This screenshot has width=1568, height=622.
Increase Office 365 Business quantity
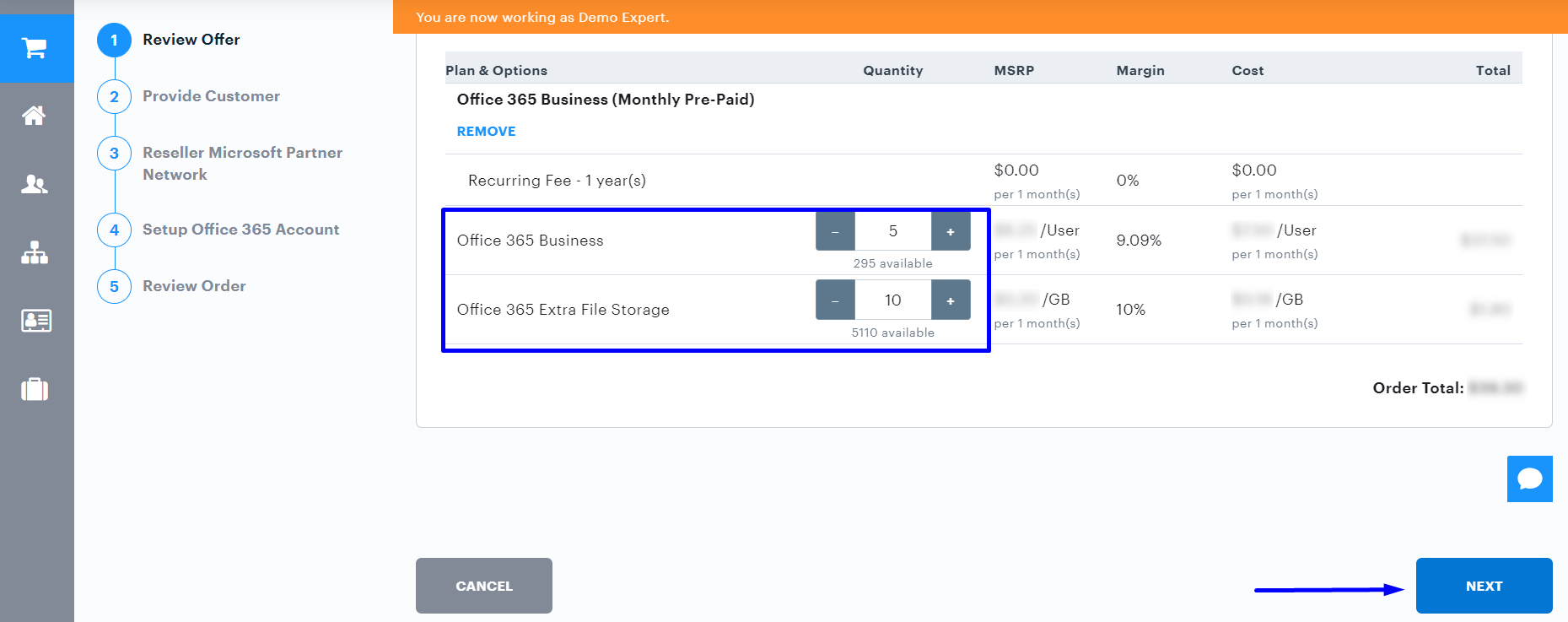pos(951,231)
